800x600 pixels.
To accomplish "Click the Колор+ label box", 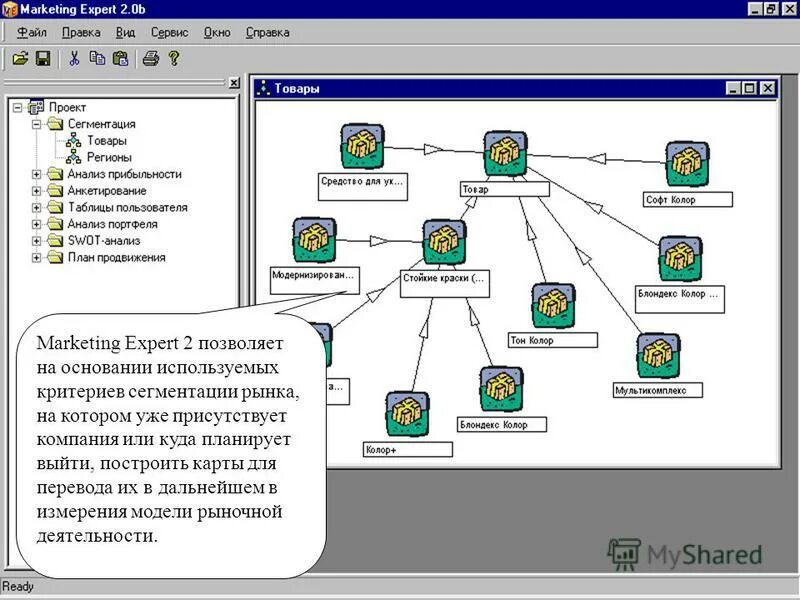I will pos(408,449).
